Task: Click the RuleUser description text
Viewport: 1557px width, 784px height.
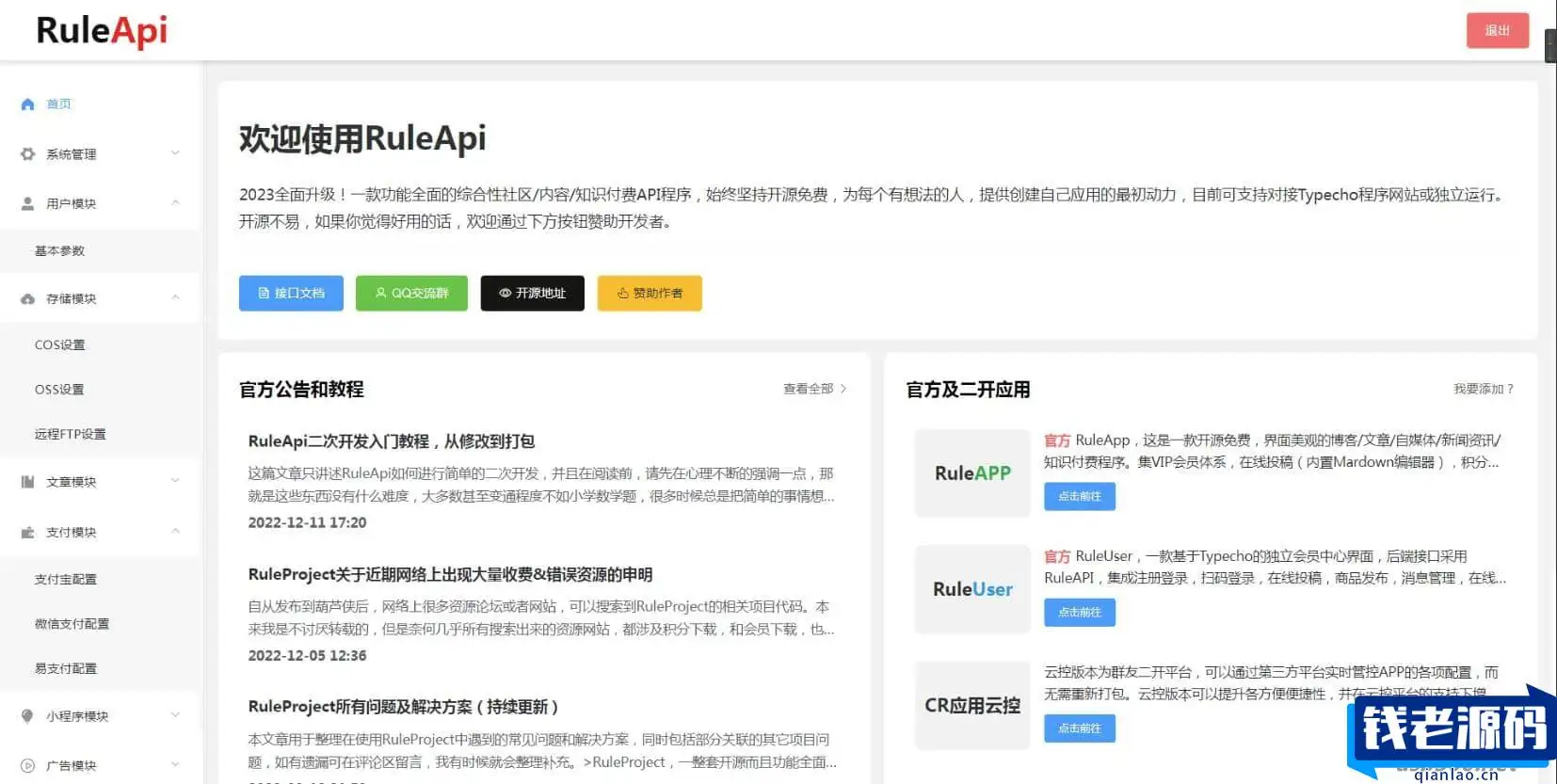Action: 1276,567
